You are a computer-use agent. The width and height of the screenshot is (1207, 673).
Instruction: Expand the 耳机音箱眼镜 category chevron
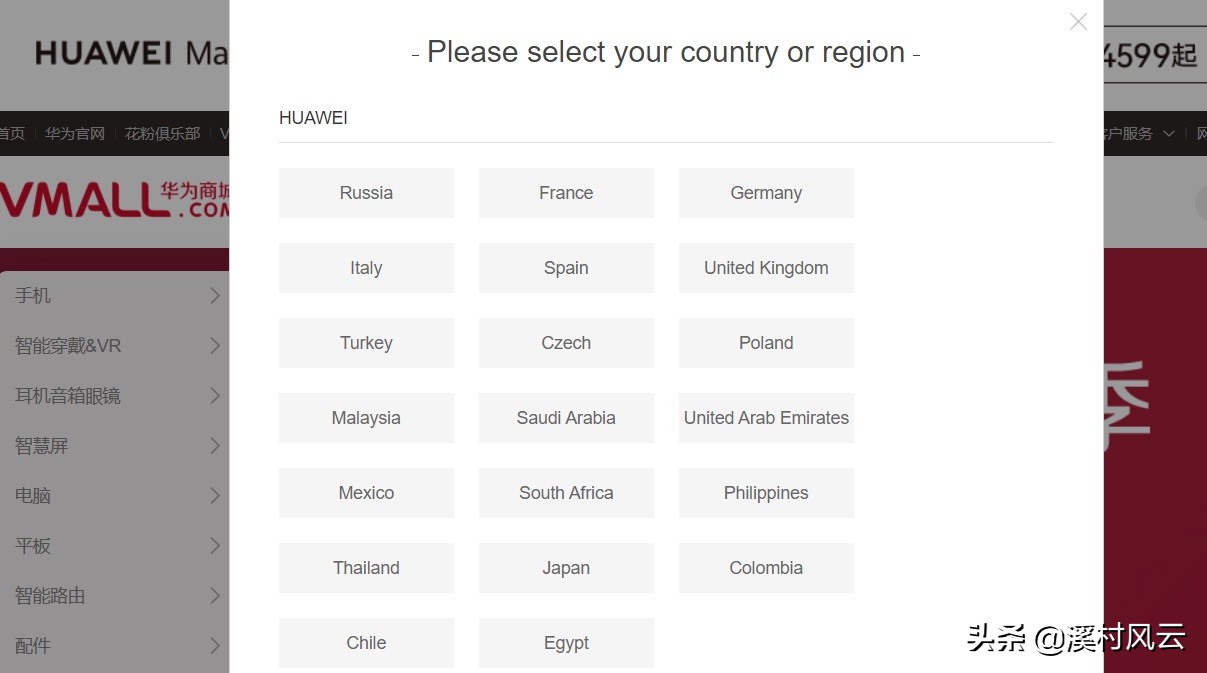pos(215,395)
